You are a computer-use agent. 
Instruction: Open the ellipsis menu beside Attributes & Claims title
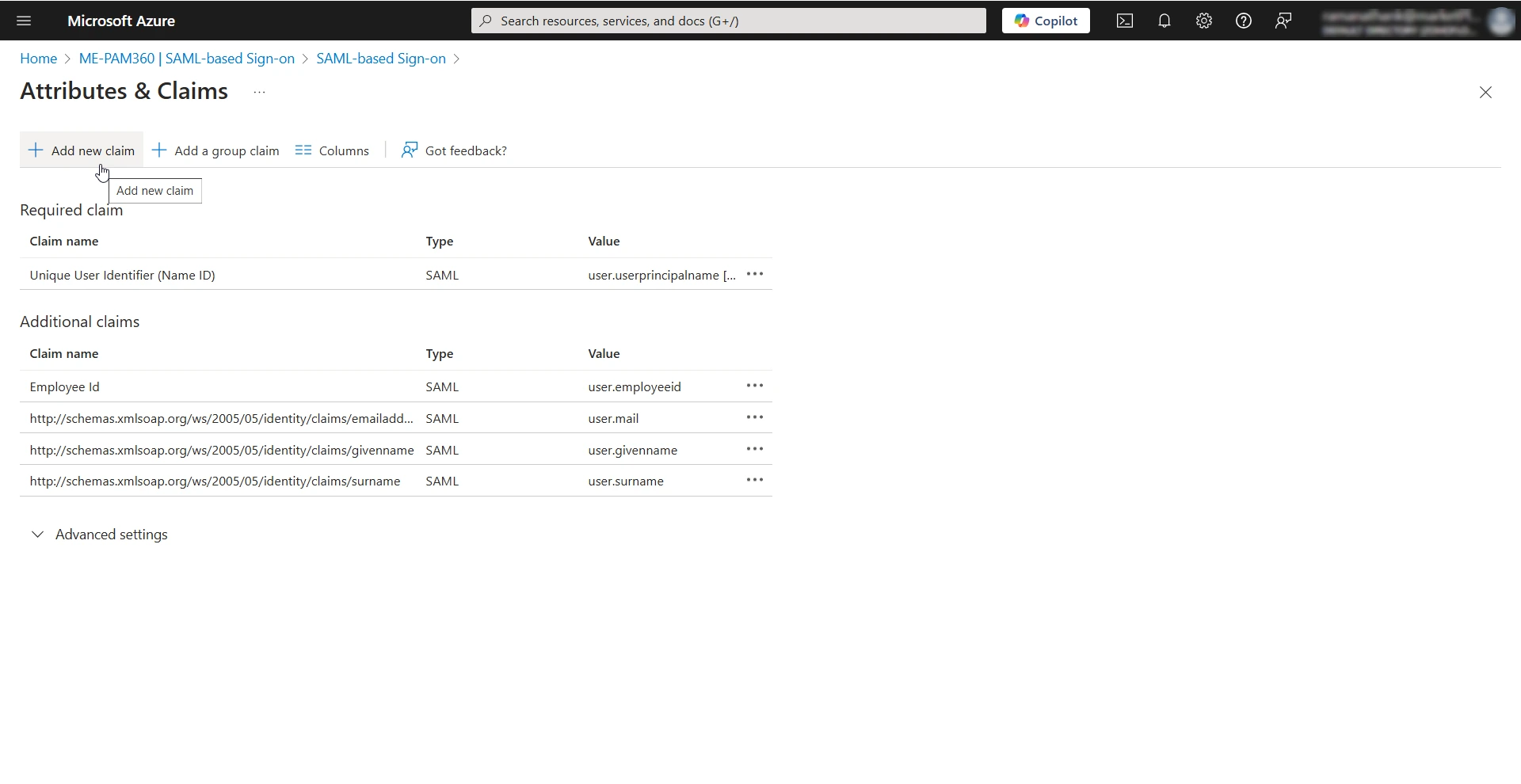point(259,92)
